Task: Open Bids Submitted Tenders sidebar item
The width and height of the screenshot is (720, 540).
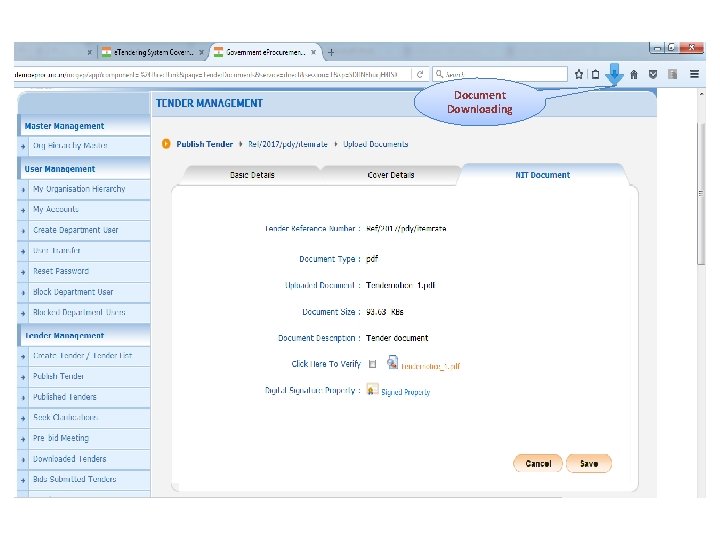Action: [89, 479]
